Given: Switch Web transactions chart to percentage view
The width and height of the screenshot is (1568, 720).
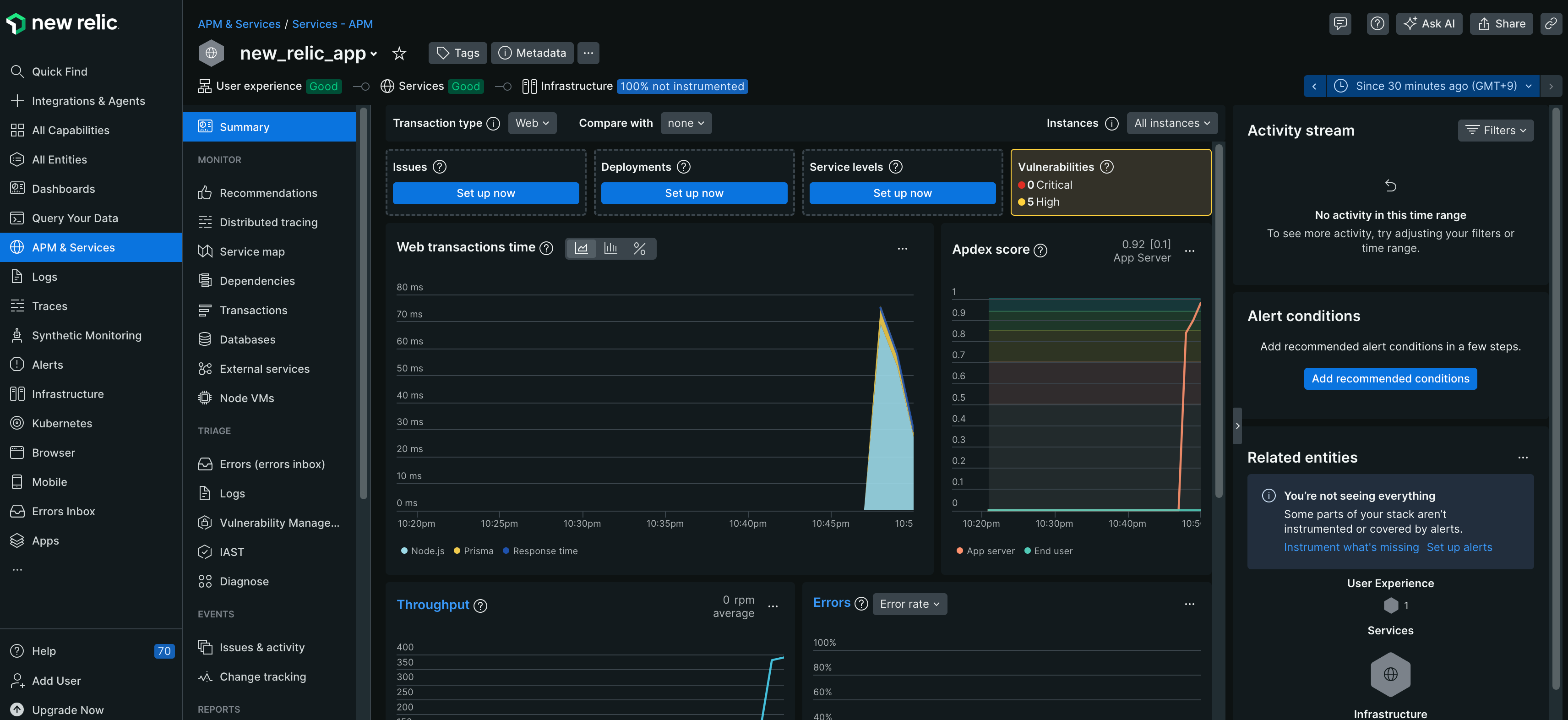Looking at the screenshot, I should point(639,248).
